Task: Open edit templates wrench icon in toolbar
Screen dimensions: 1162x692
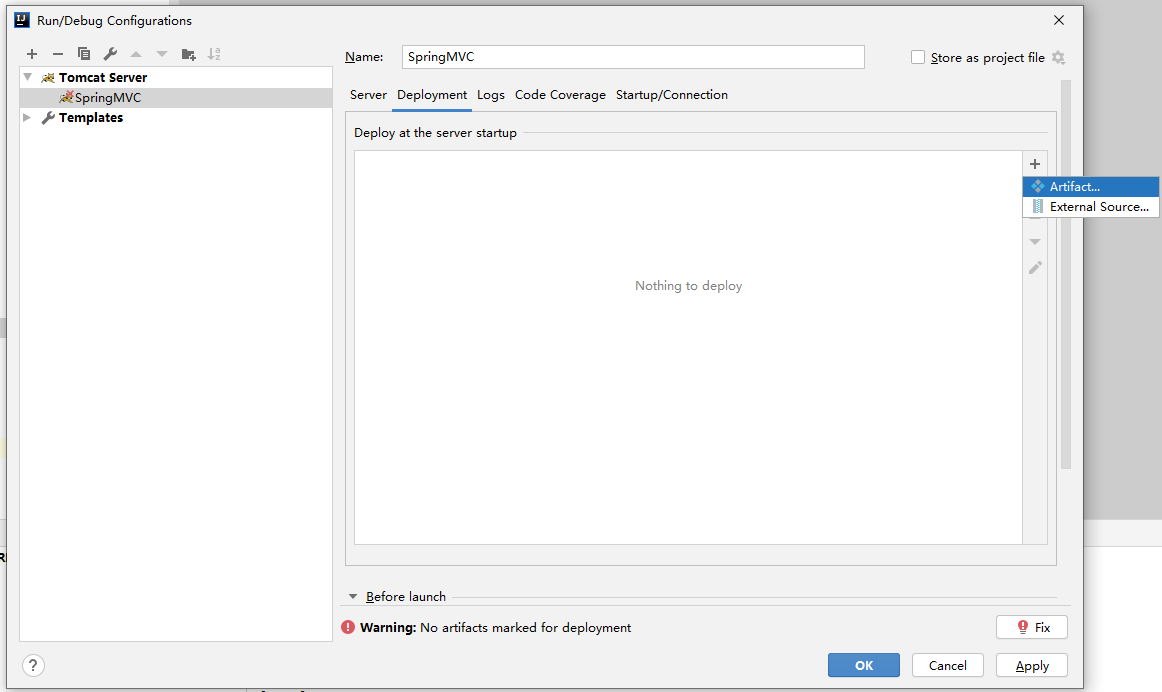Action: (110, 54)
